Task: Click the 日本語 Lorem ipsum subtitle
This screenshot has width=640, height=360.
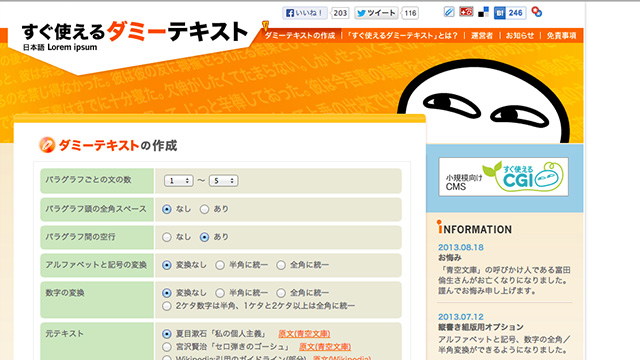Action: (x=60, y=47)
